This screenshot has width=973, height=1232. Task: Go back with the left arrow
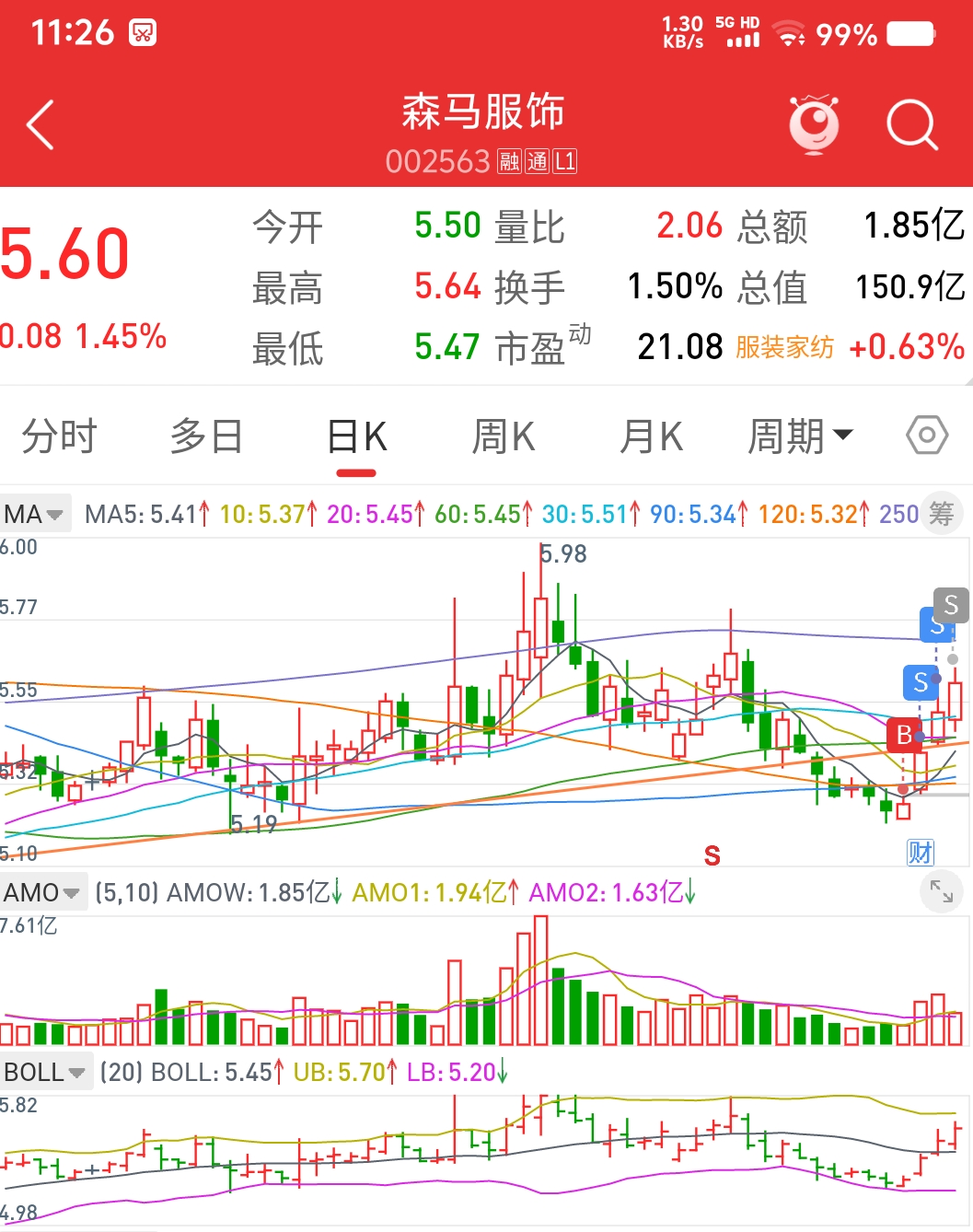tap(41, 124)
